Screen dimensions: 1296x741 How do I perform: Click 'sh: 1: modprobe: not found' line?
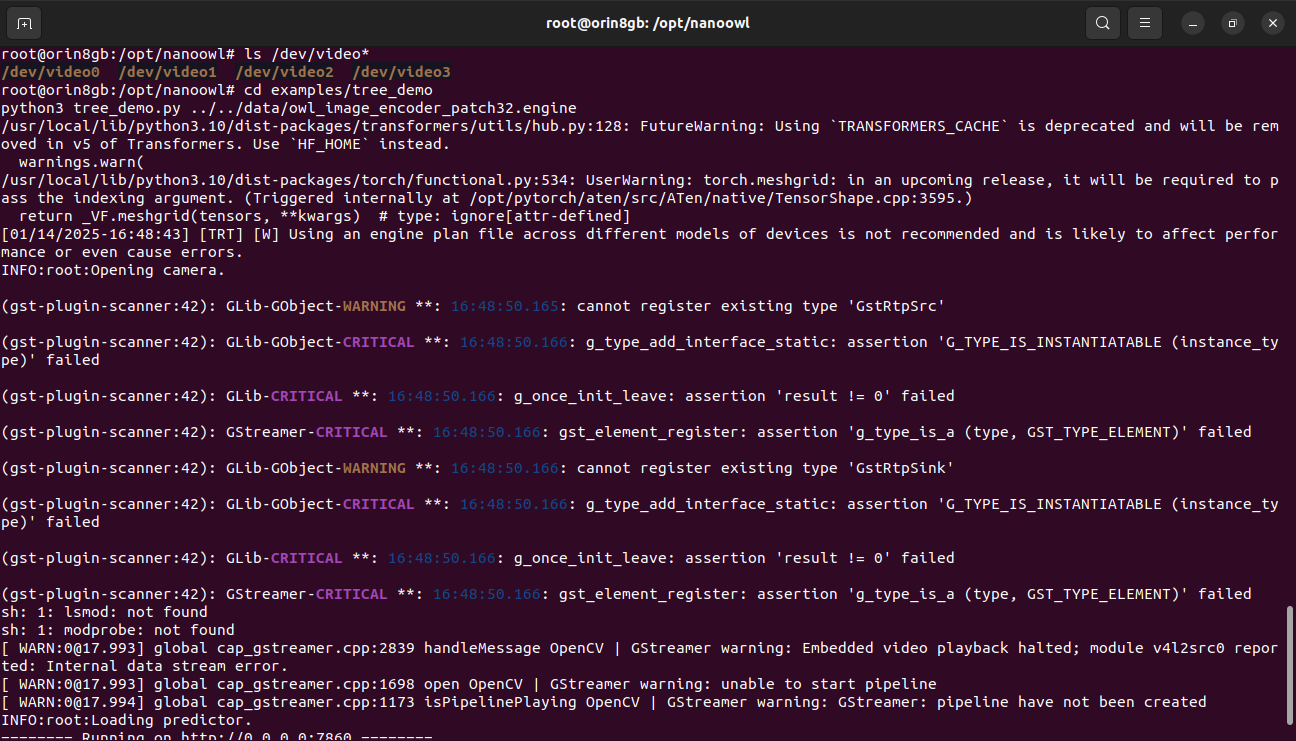click(119, 630)
